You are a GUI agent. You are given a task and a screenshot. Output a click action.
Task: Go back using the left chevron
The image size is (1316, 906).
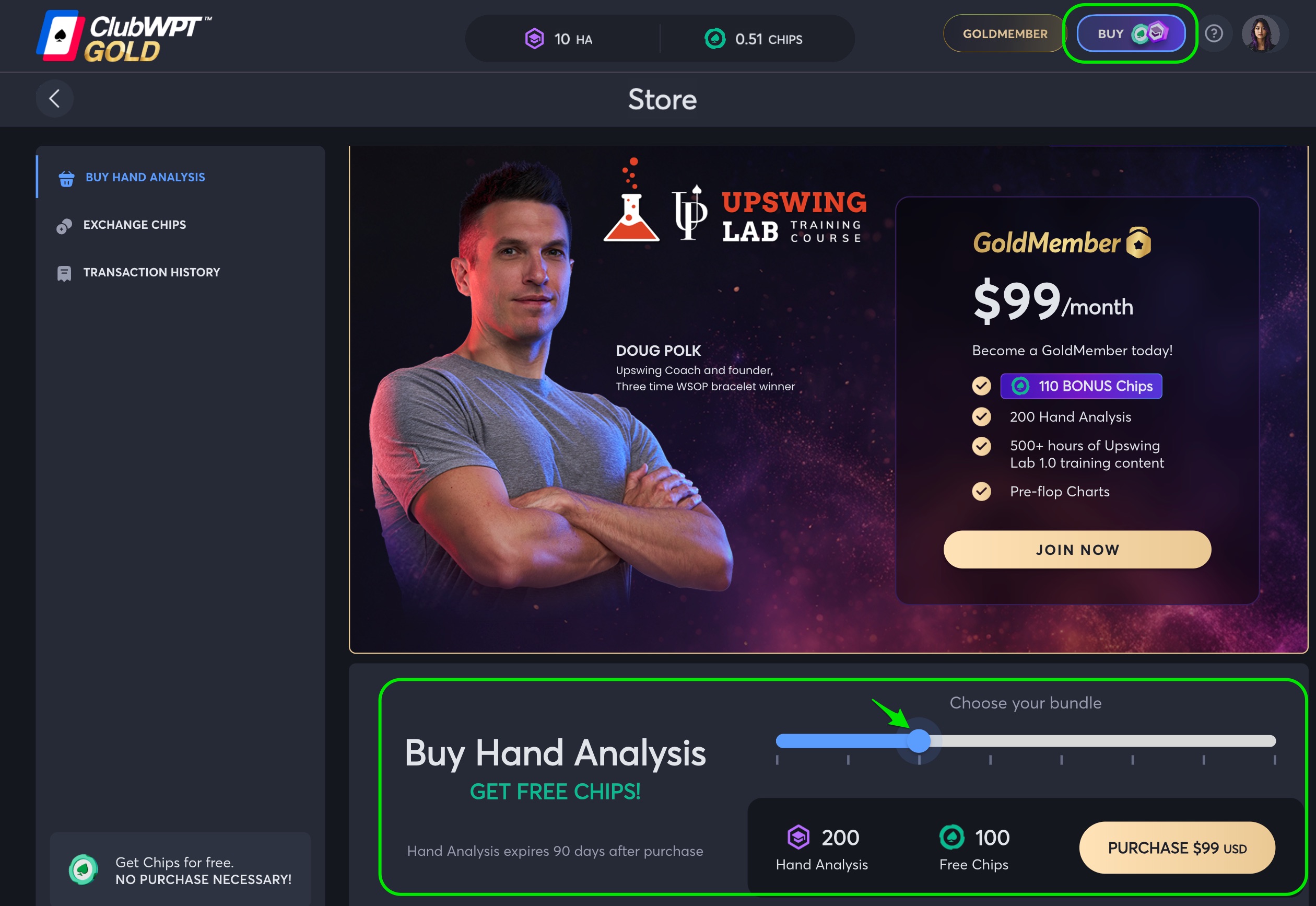[x=54, y=99]
